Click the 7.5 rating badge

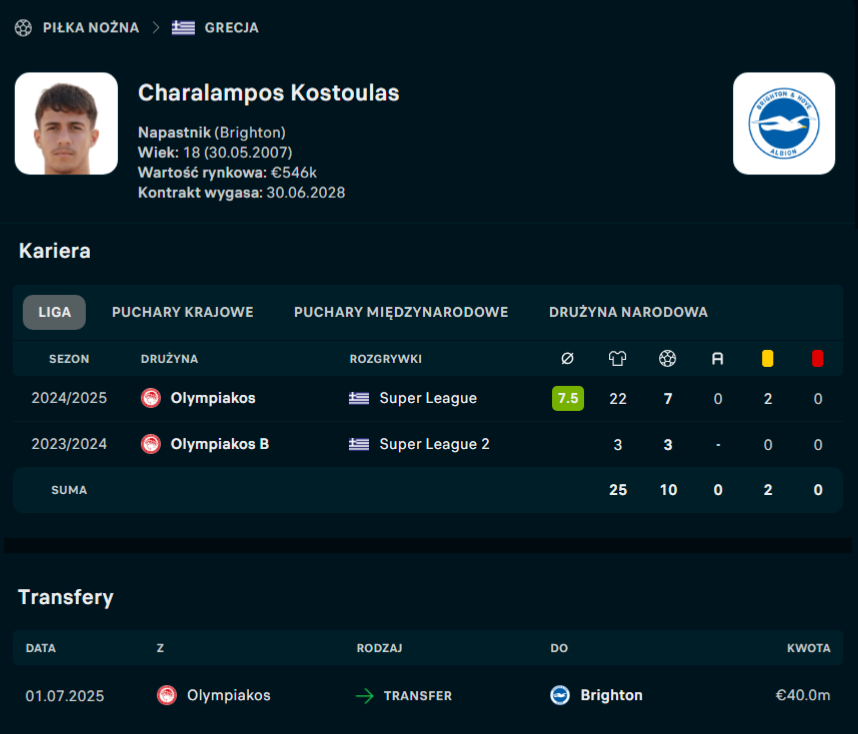pos(568,398)
